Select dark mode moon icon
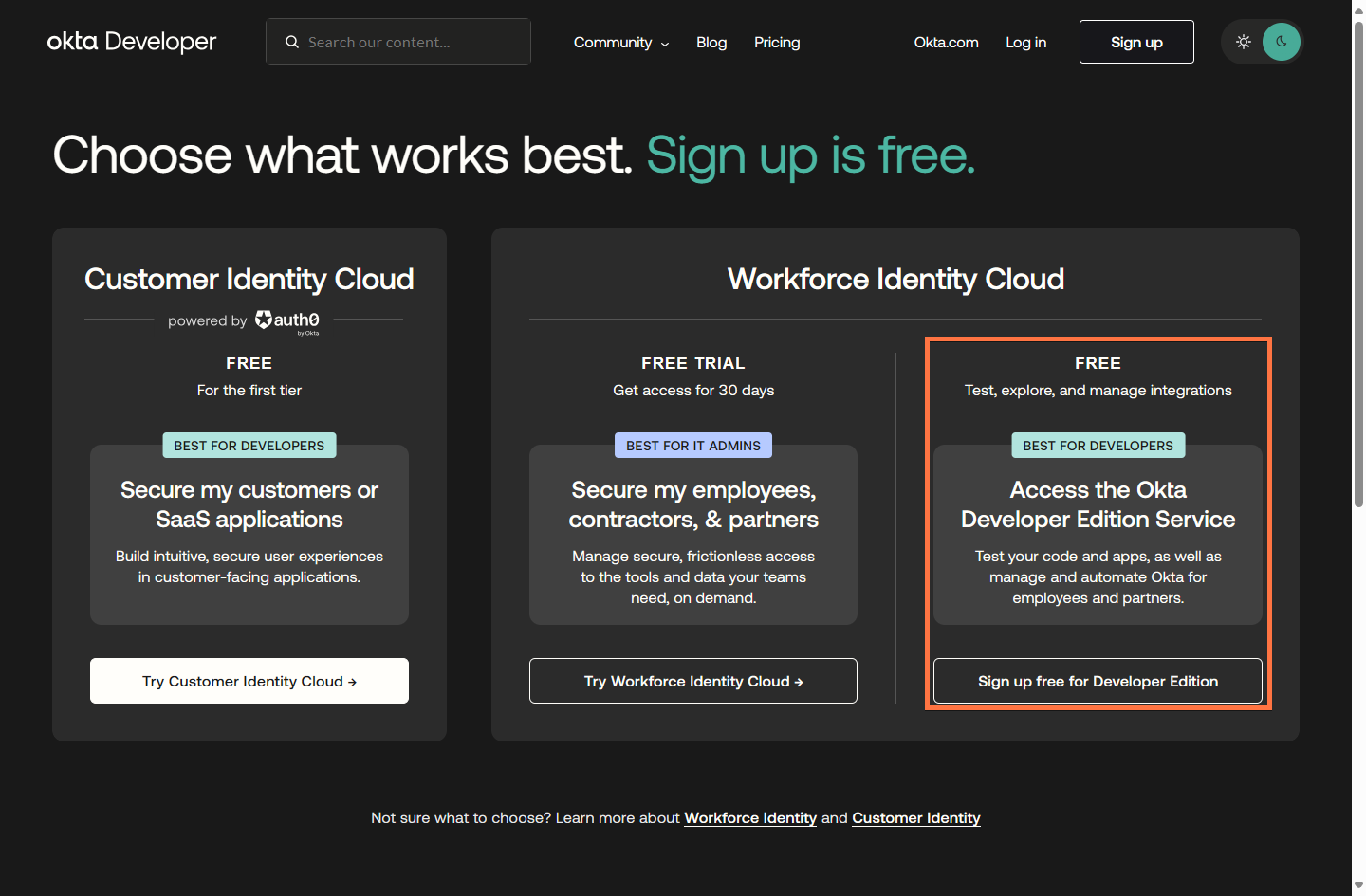 1282,42
